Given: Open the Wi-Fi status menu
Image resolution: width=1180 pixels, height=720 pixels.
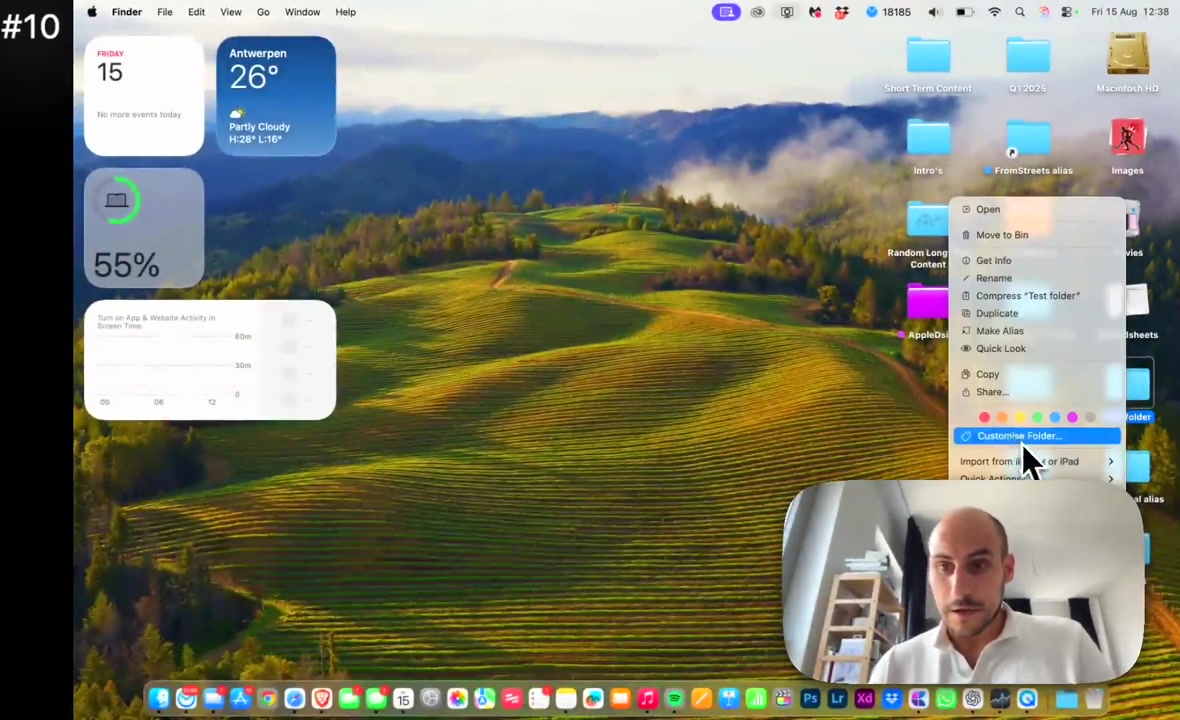Looking at the screenshot, I should [x=994, y=12].
